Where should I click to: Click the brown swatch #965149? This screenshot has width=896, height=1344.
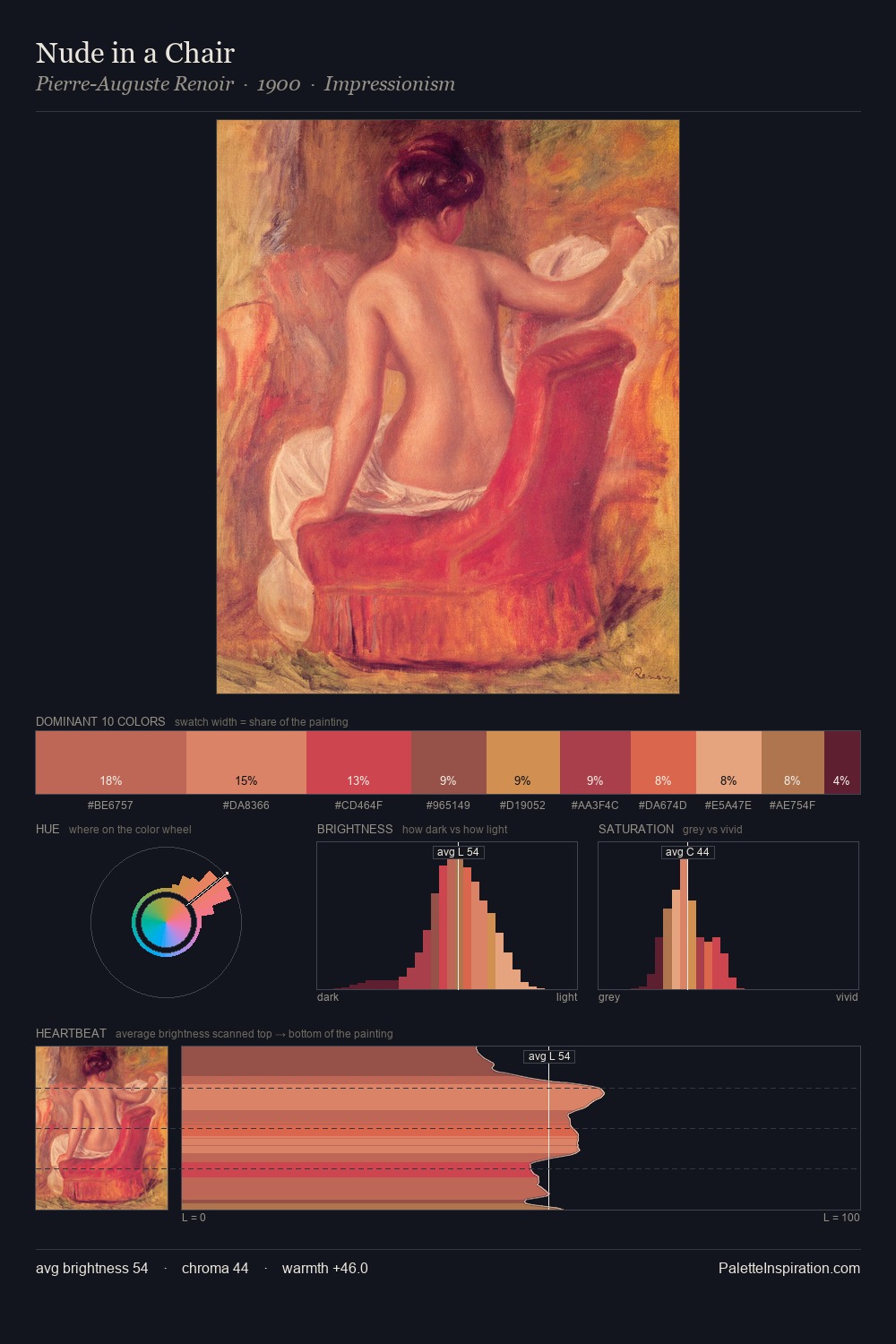(x=449, y=762)
